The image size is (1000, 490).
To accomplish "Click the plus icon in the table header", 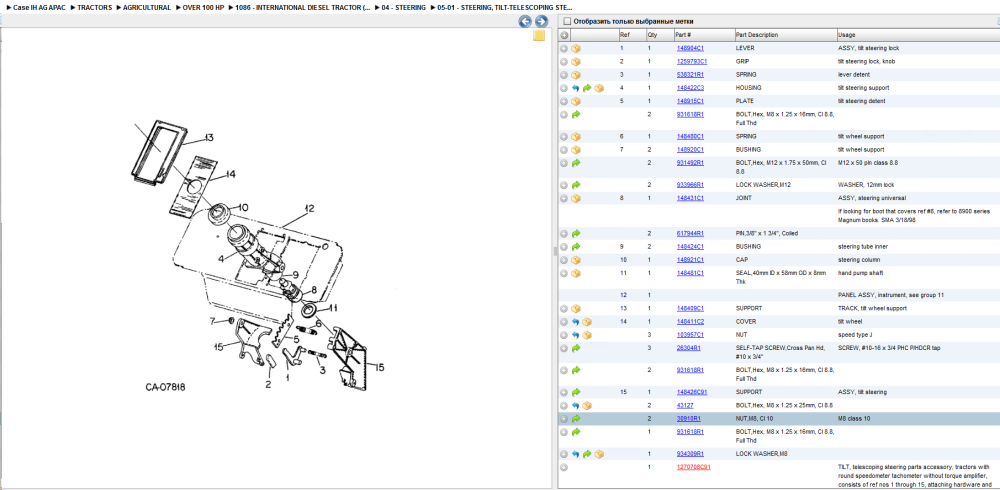I will (564, 35).
